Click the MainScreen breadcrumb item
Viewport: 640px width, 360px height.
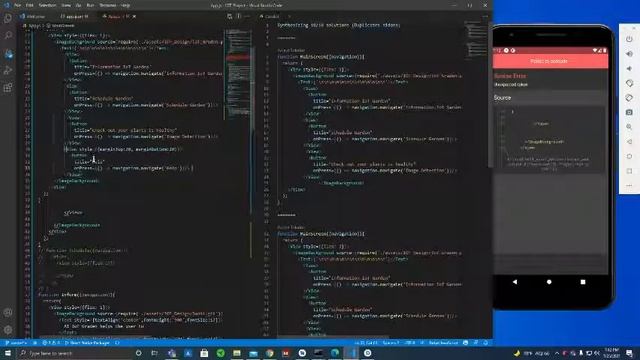tap(60, 26)
